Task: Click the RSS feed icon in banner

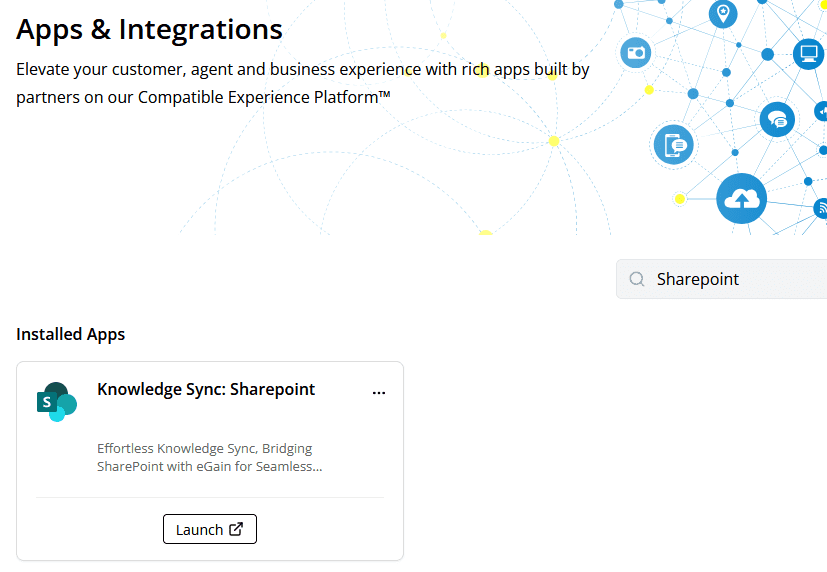Action: click(821, 208)
